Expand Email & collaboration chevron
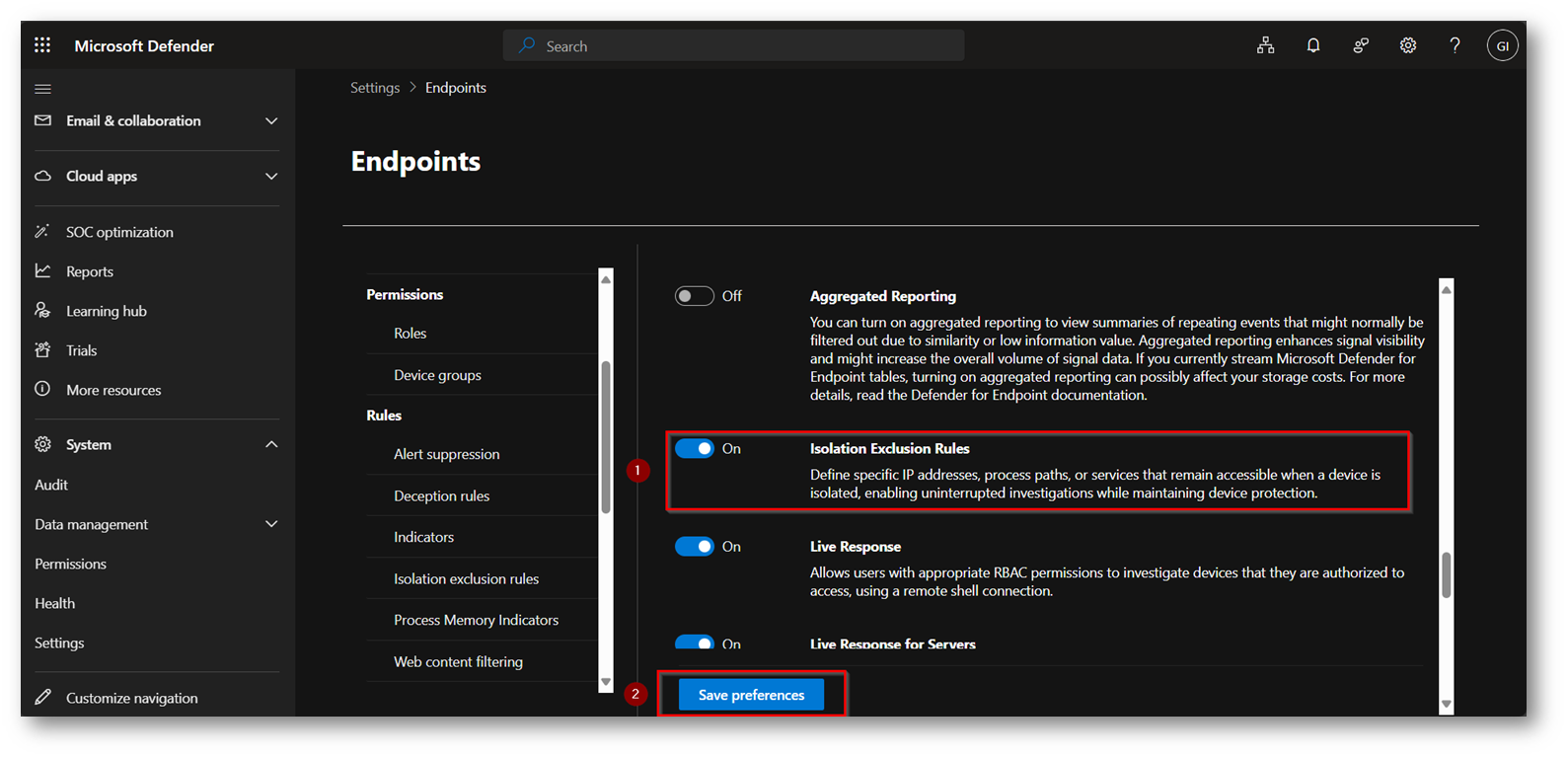 [271, 120]
